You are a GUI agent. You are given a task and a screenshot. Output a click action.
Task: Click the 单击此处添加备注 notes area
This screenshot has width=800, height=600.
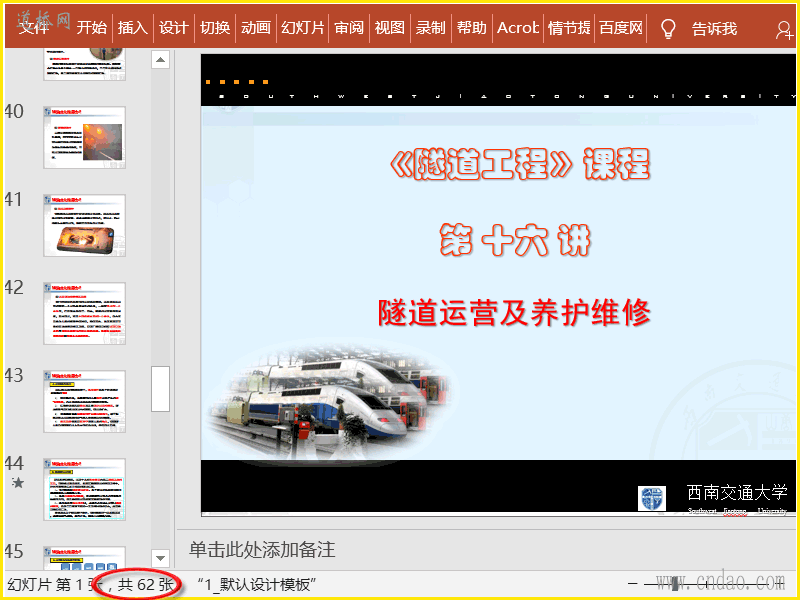point(262,549)
